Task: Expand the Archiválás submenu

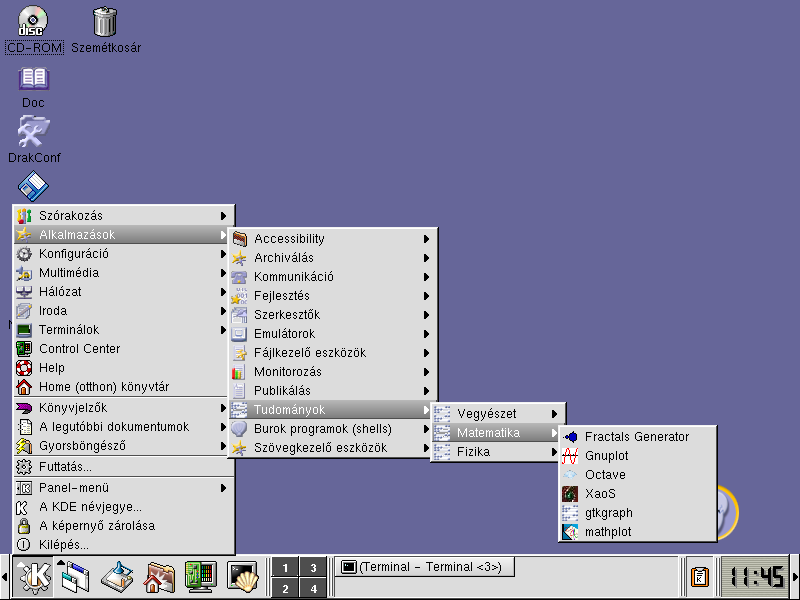Action: [x=332, y=258]
